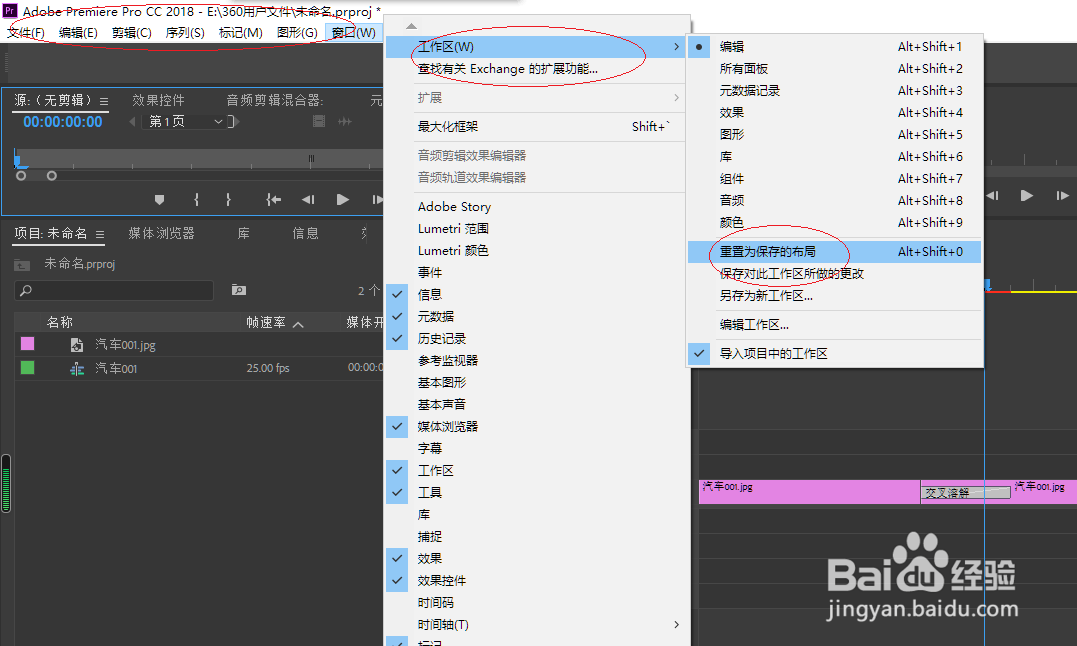
Task: Choose 重置为保存的布局
Action: pyautogui.click(x=835, y=252)
